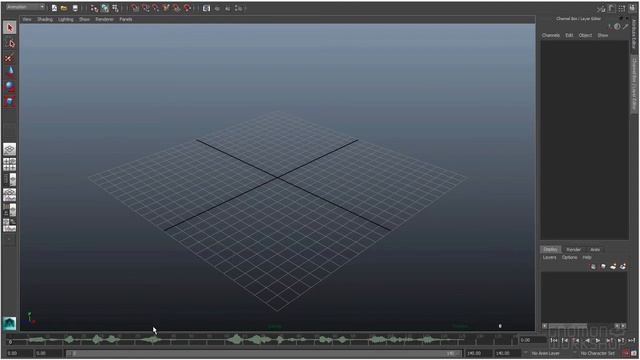Viewport: 640px width, 360px height.
Task: Open the viewport Panels menu
Action: point(126,19)
